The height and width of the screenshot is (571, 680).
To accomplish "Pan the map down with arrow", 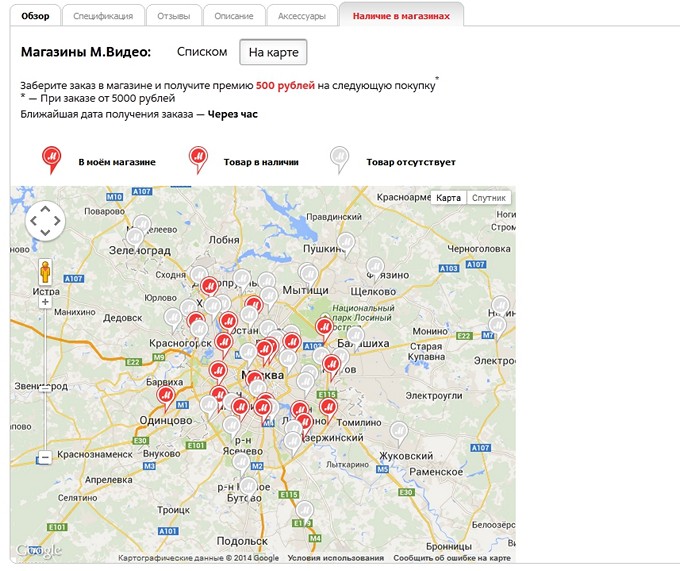I will pyautogui.click(x=45, y=232).
